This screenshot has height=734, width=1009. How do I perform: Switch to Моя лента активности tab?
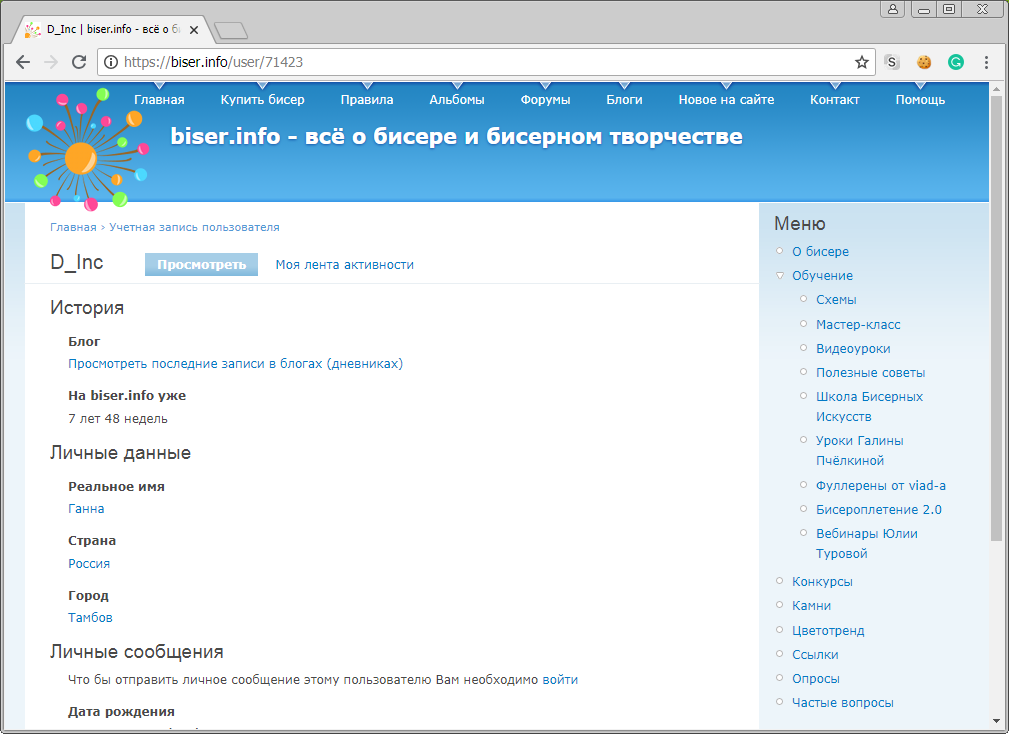pos(344,265)
